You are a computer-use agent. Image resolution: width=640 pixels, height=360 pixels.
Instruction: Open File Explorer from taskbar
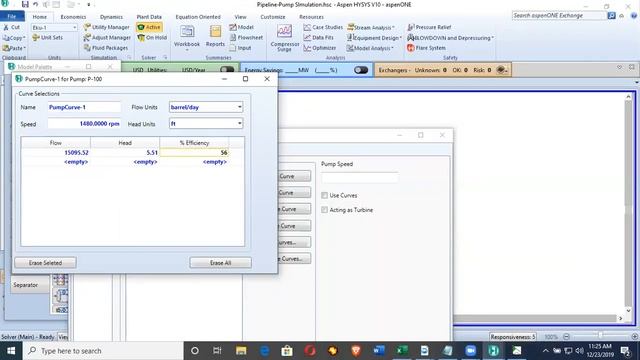[241, 351]
